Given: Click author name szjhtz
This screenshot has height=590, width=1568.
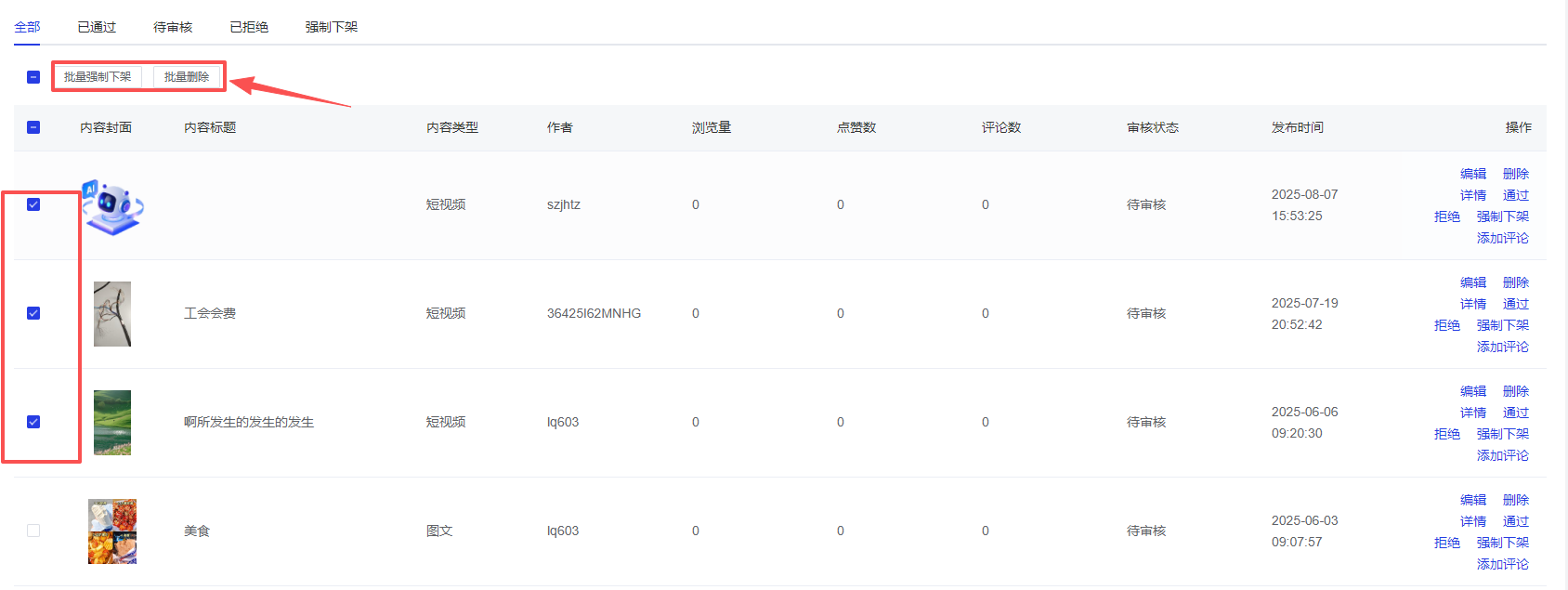Looking at the screenshot, I should click(x=564, y=204).
